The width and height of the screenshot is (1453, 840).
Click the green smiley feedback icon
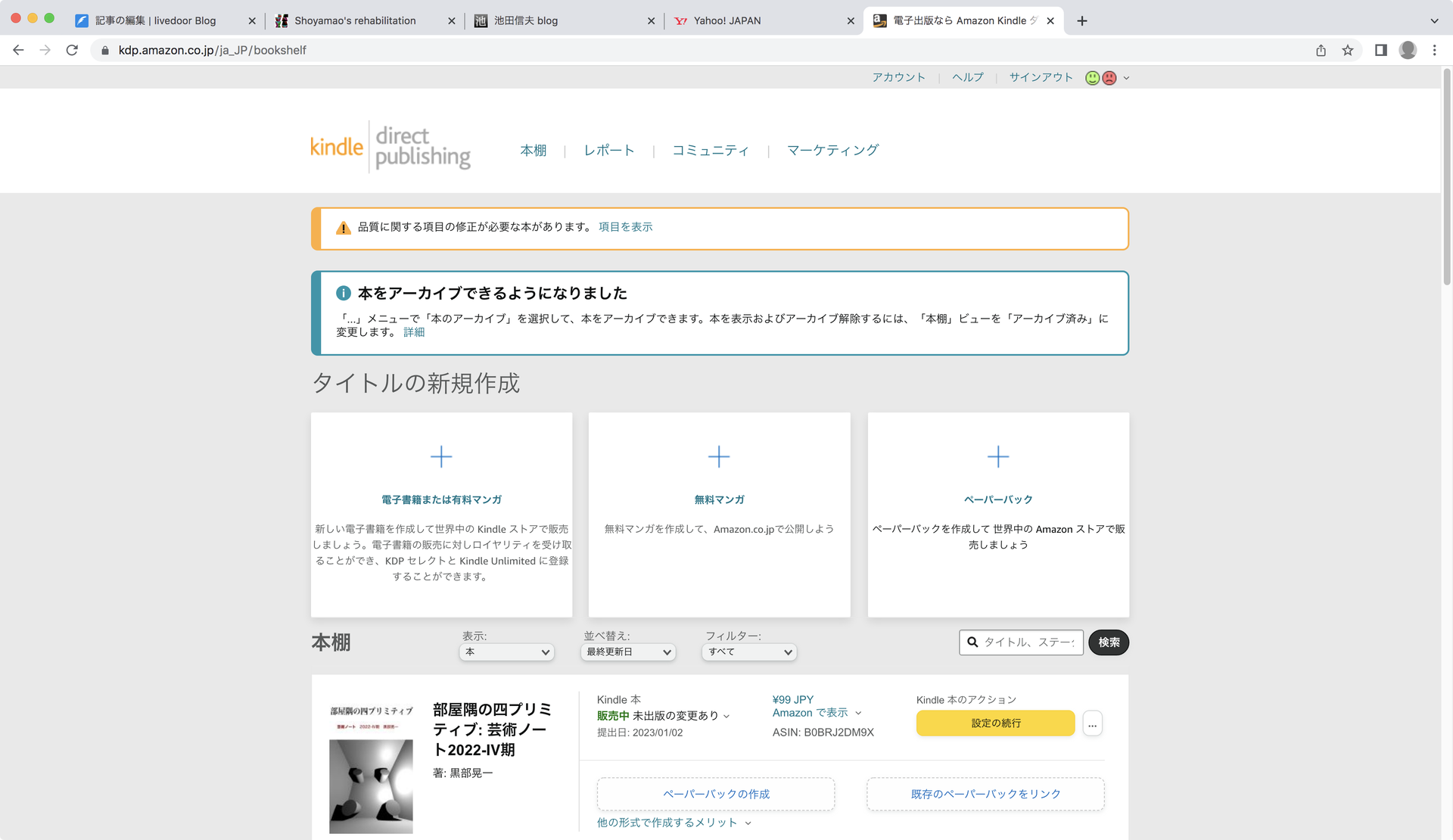pos(1092,78)
